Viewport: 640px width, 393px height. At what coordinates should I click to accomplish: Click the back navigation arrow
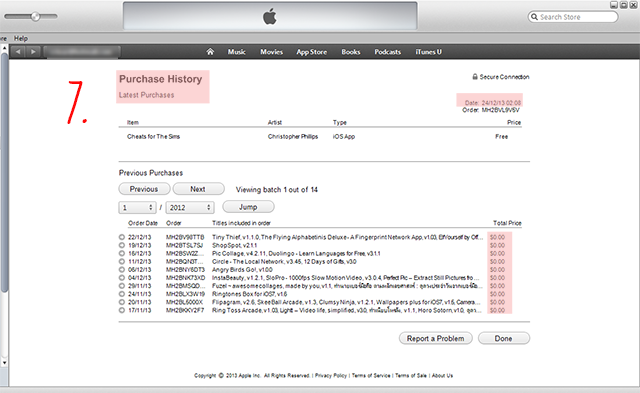click(x=18, y=52)
